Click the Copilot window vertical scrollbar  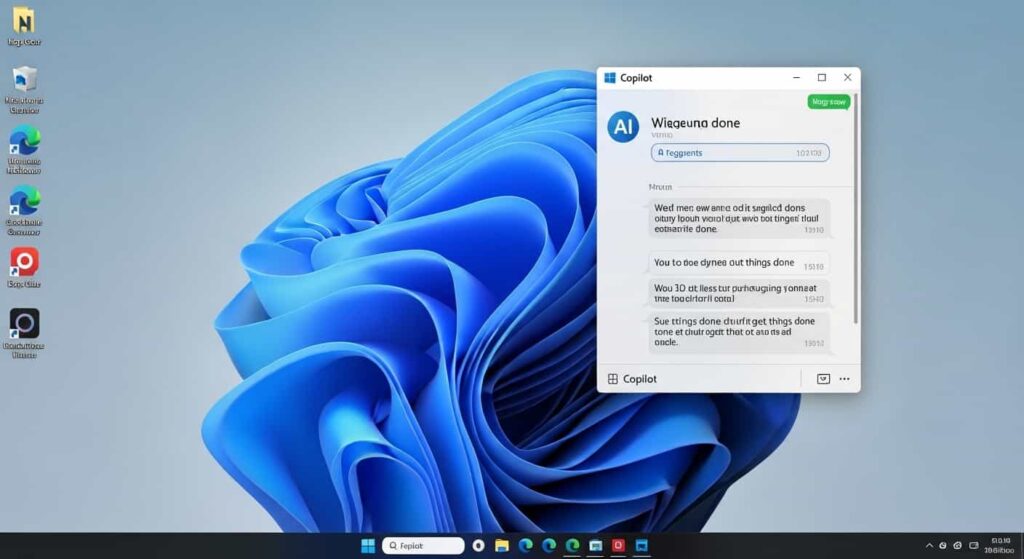pyautogui.click(x=856, y=209)
